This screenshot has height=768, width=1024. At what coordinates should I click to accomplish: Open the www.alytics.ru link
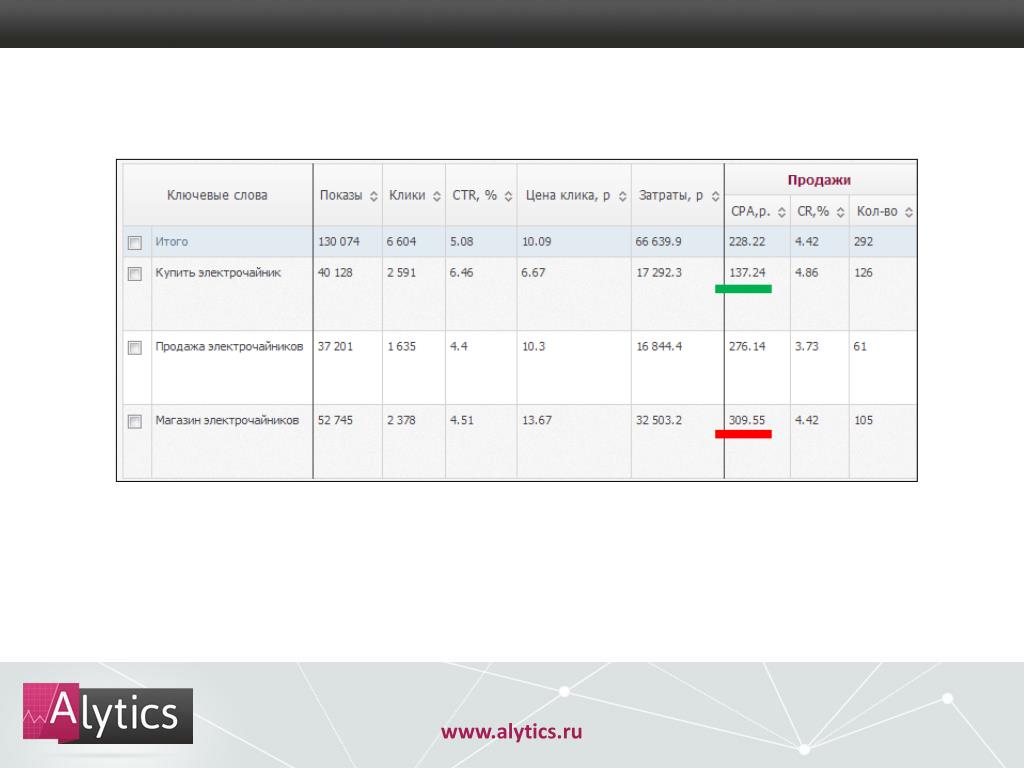tap(511, 731)
